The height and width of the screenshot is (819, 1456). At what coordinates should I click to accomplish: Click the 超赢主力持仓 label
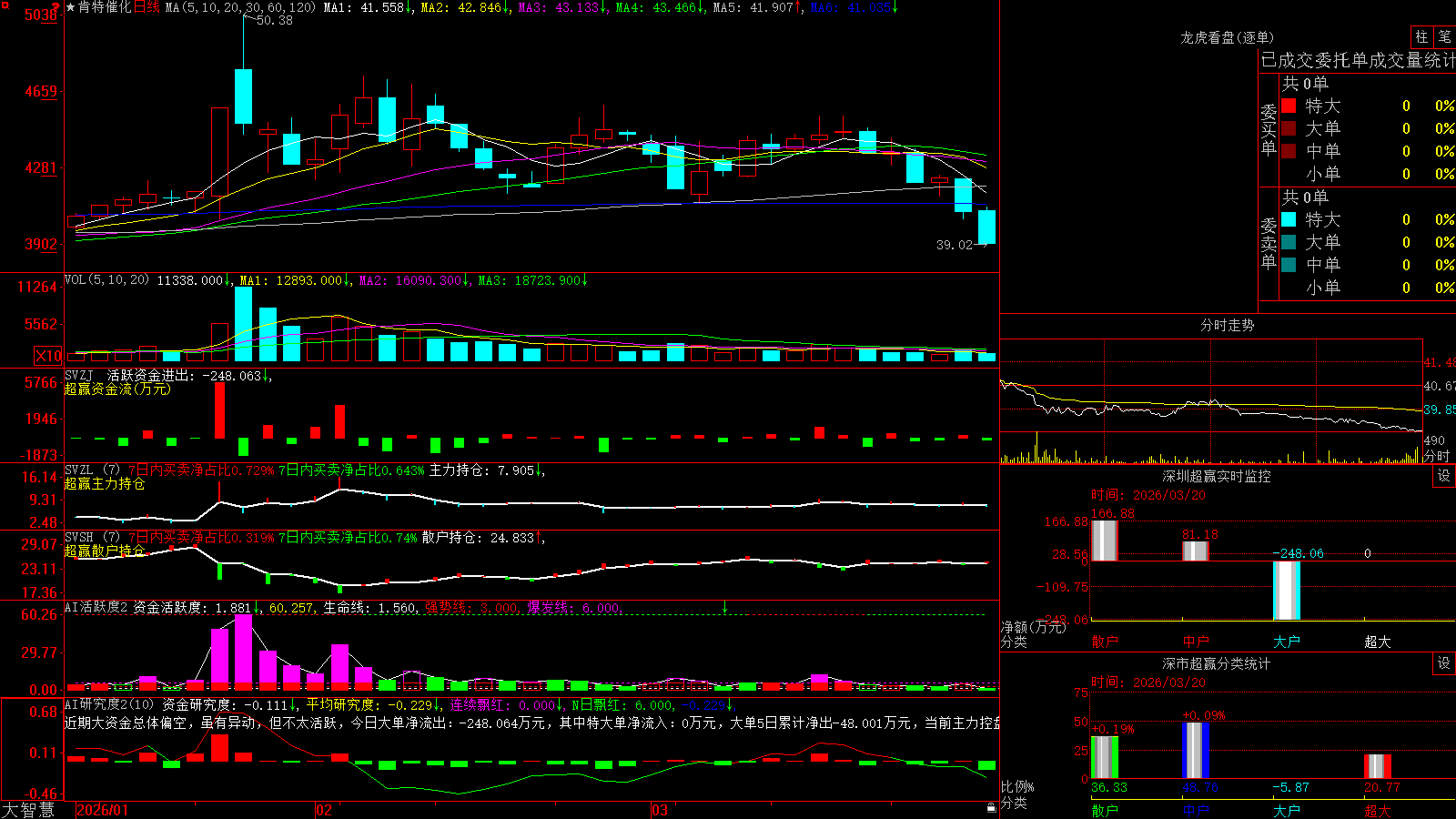[x=105, y=483]
